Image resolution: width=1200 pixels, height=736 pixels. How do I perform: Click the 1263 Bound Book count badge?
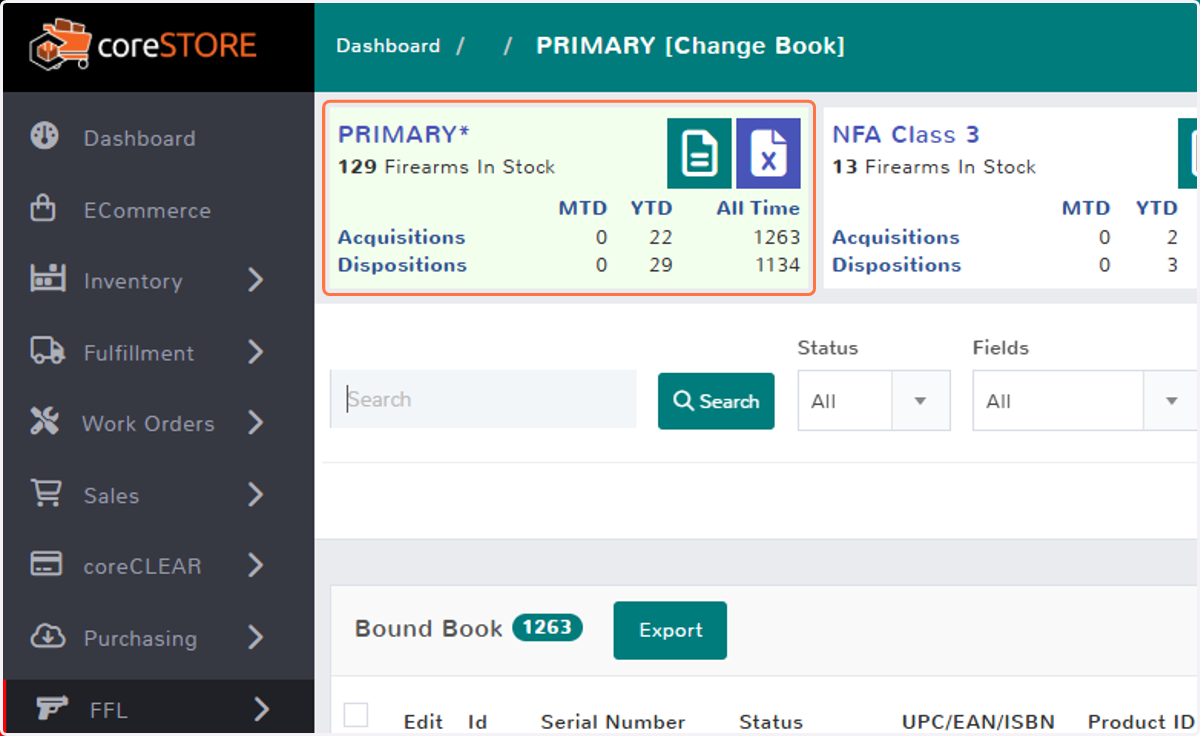547,627
